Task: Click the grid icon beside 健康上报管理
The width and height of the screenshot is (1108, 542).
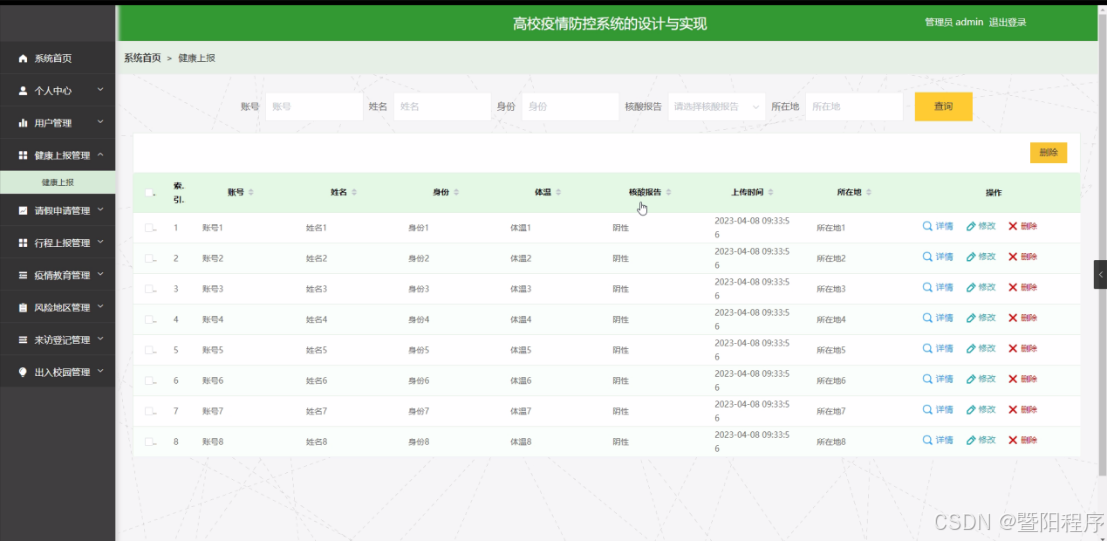Action: click(x=23, y=155)
